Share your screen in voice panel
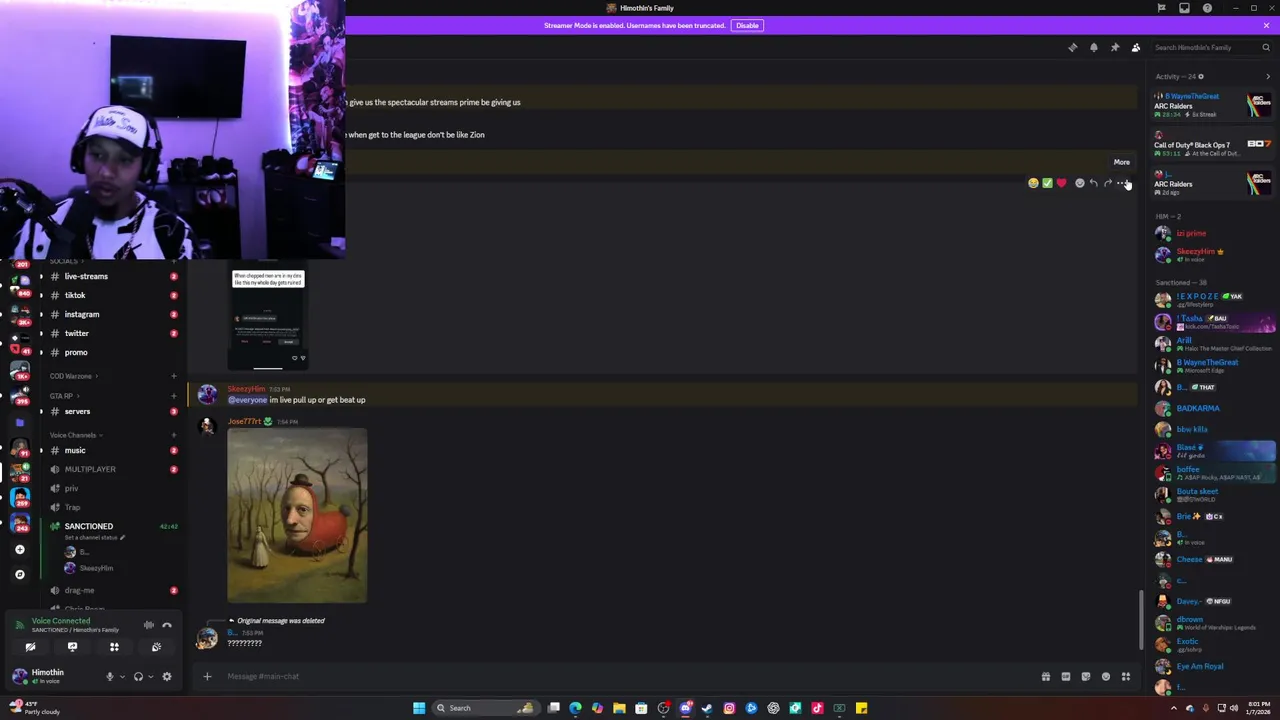Viewport: 1280px width, 720px height. (x=72, y=647)
